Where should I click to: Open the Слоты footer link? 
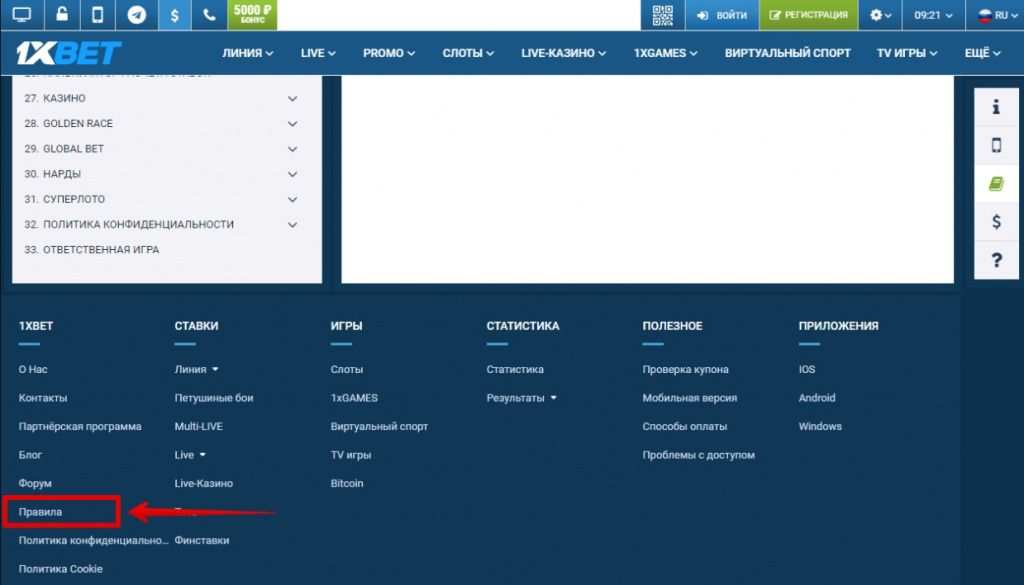pyautogui.click(x=346, y=370)
